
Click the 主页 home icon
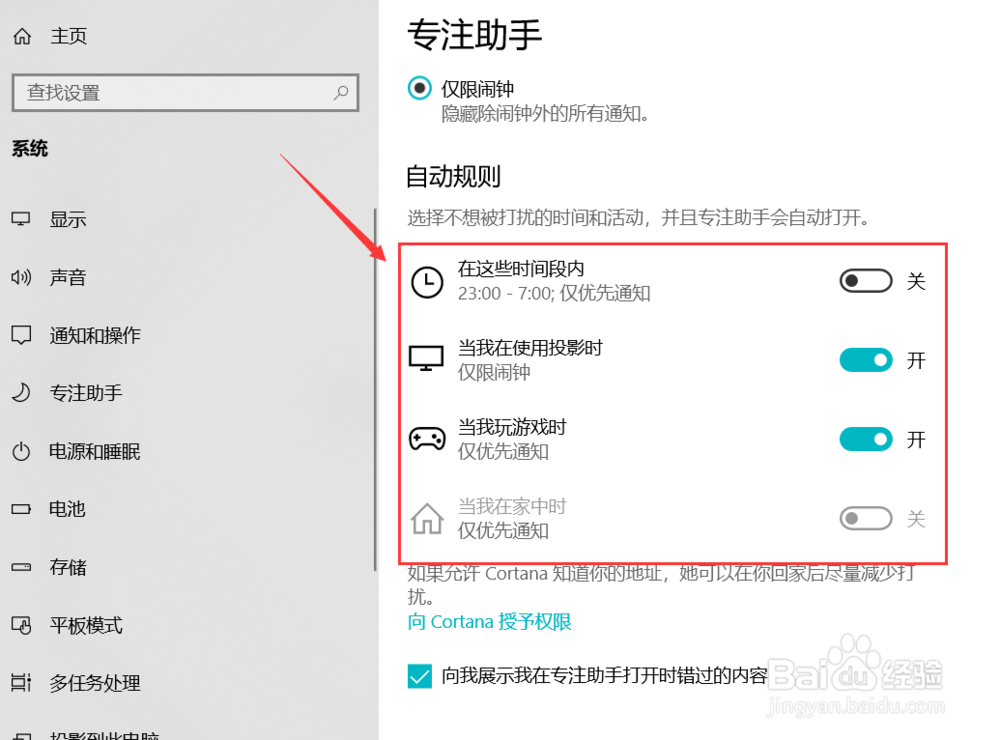(x=21, y=35)
